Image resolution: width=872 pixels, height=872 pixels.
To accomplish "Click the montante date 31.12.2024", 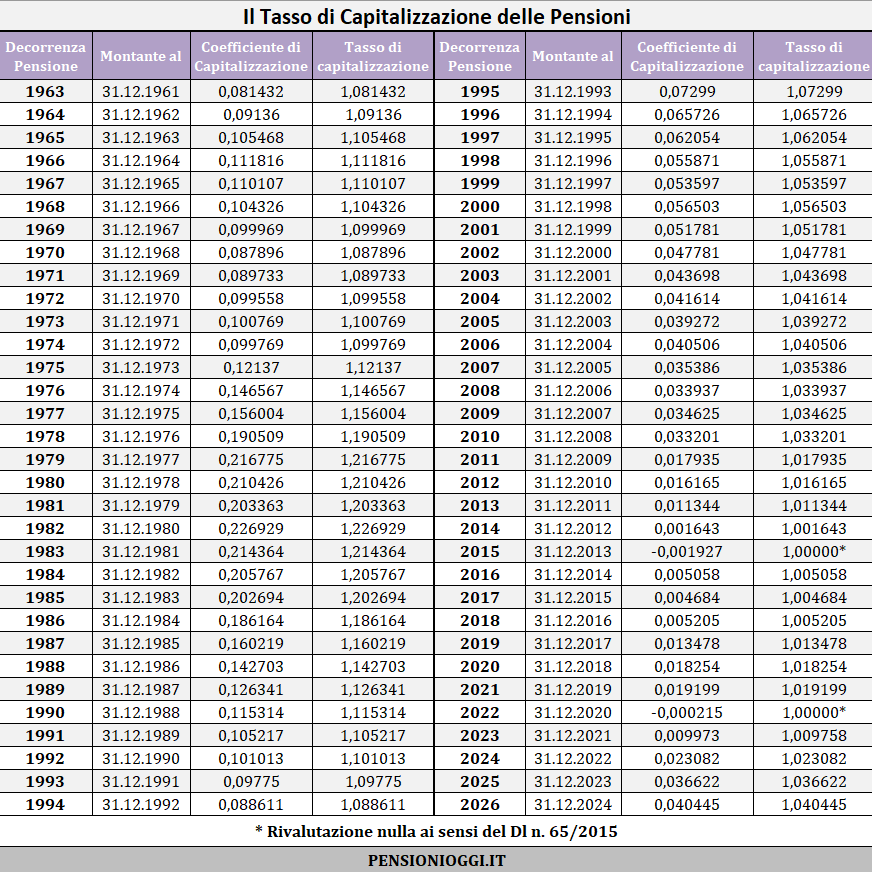I will click(x=573, y=805).
